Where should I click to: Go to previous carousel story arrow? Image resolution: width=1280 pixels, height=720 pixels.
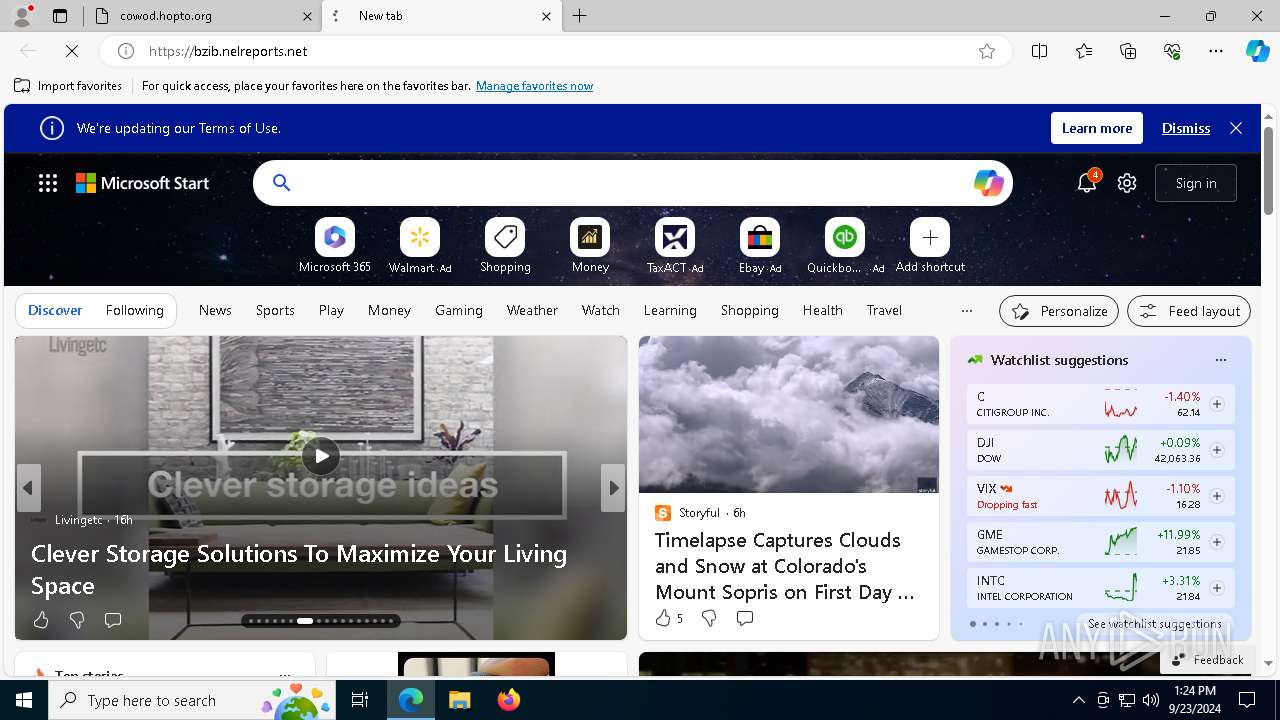pos(28,488)
